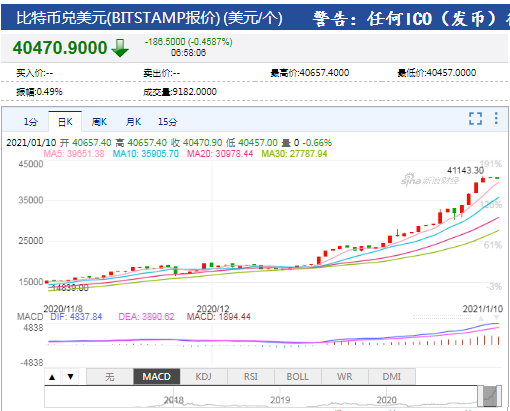Select the WR indicator

[x=345, y=377]
